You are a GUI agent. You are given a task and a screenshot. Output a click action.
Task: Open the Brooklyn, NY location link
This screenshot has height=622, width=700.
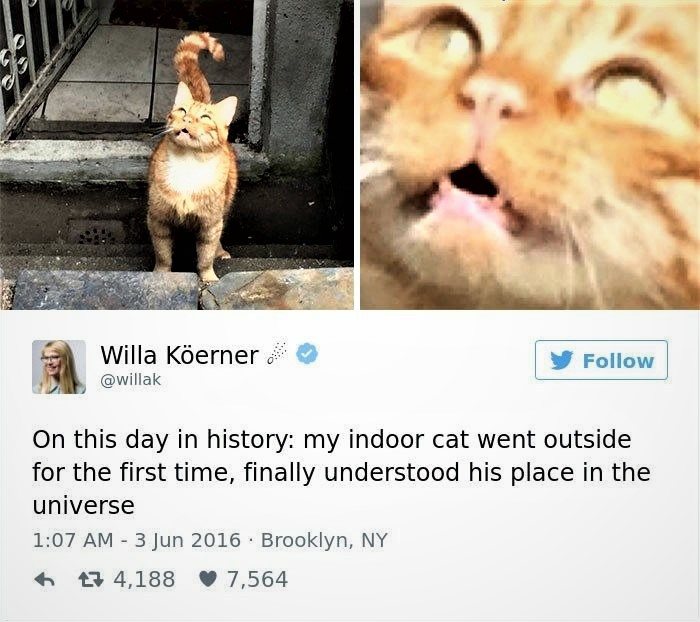pos(324,540)
